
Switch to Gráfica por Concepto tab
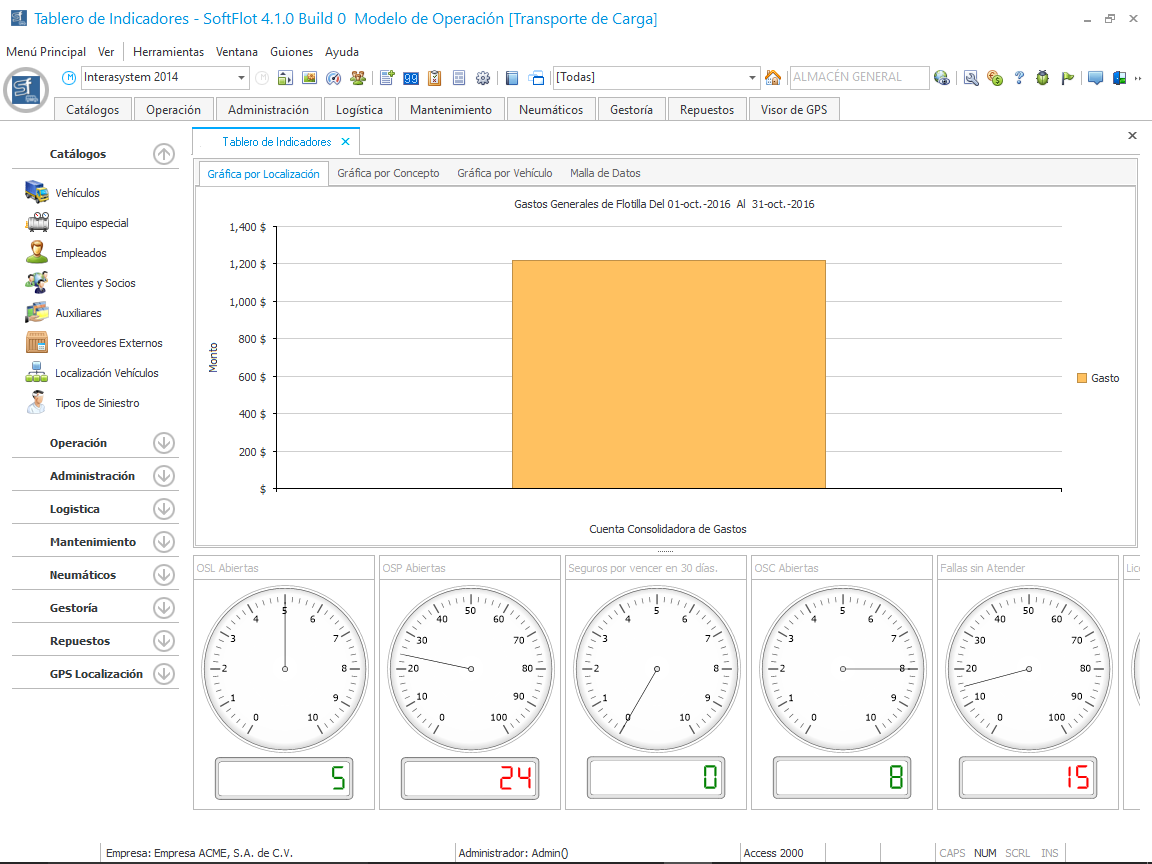(388, 173)
